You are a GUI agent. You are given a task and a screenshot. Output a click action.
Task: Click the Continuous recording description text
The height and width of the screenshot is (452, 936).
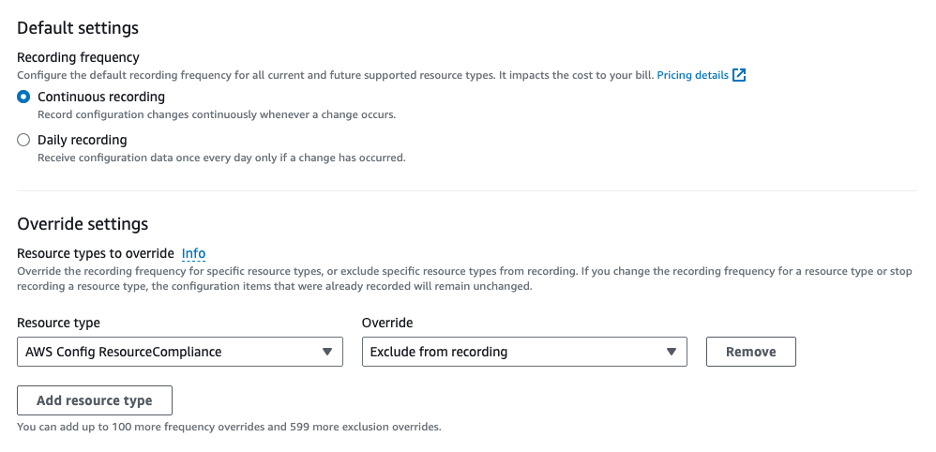pyautogui.click(x=216, y=114)
